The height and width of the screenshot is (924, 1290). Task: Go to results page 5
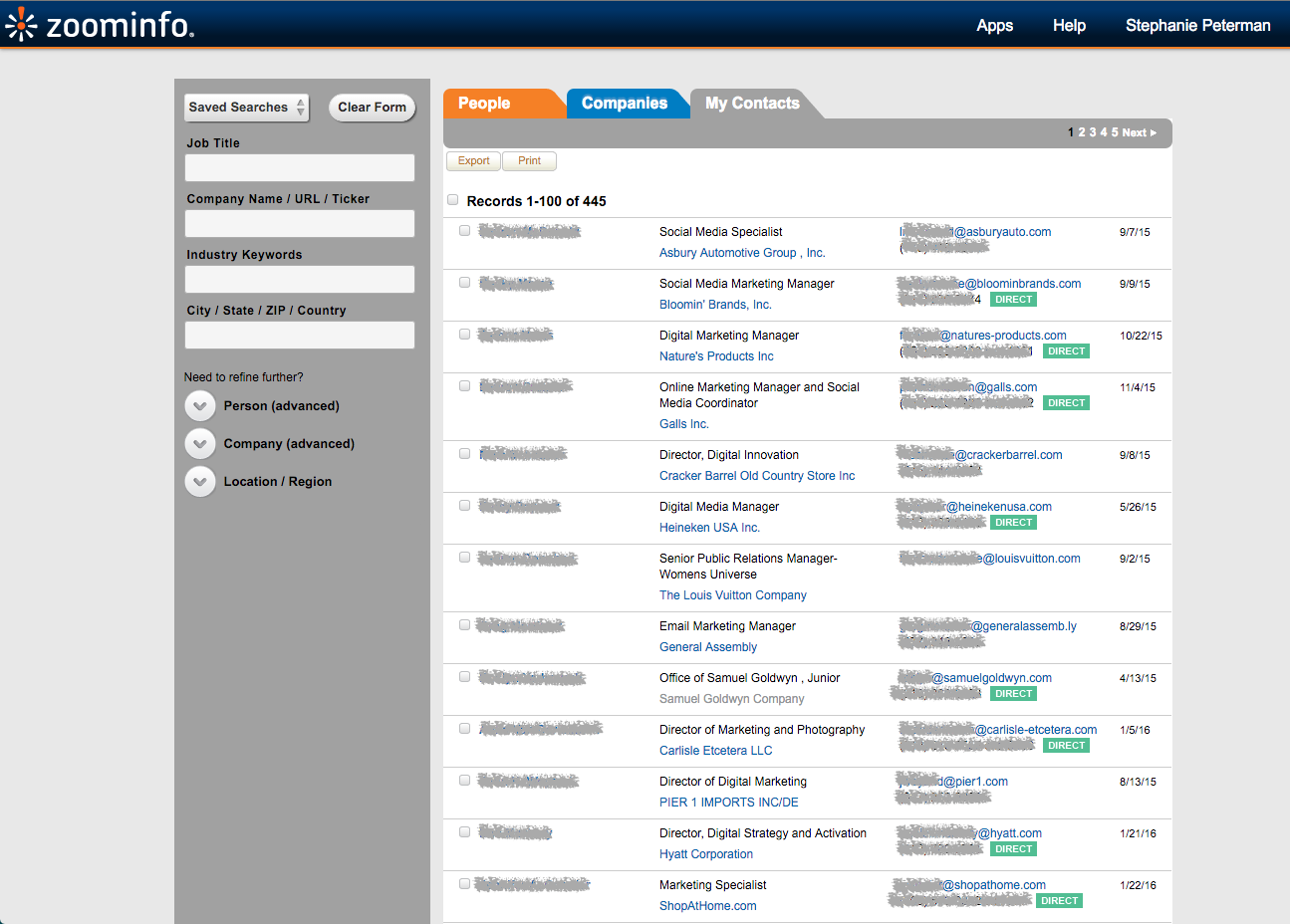[x=1115, y=132]
